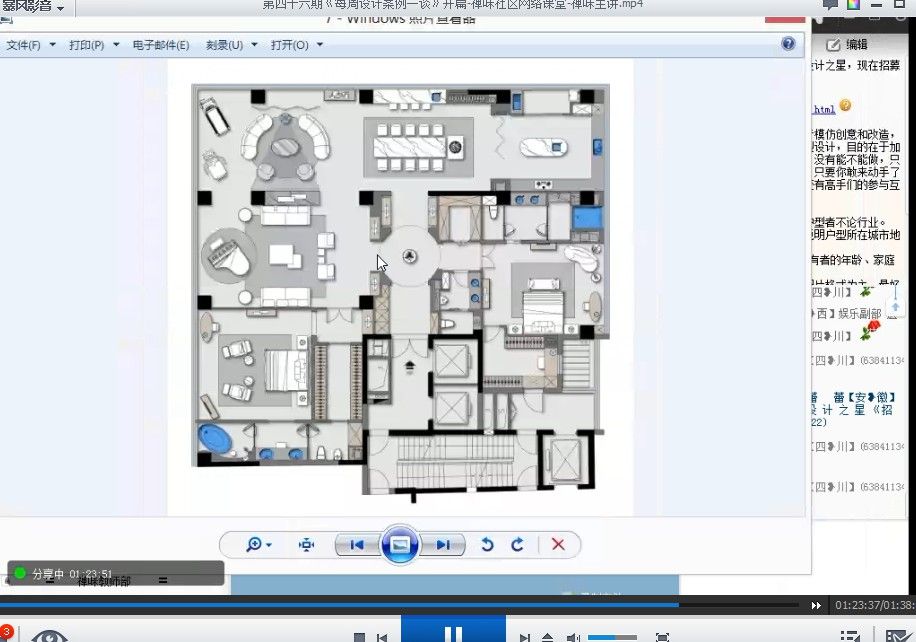Stop the video playback

(x=360, y=637)
